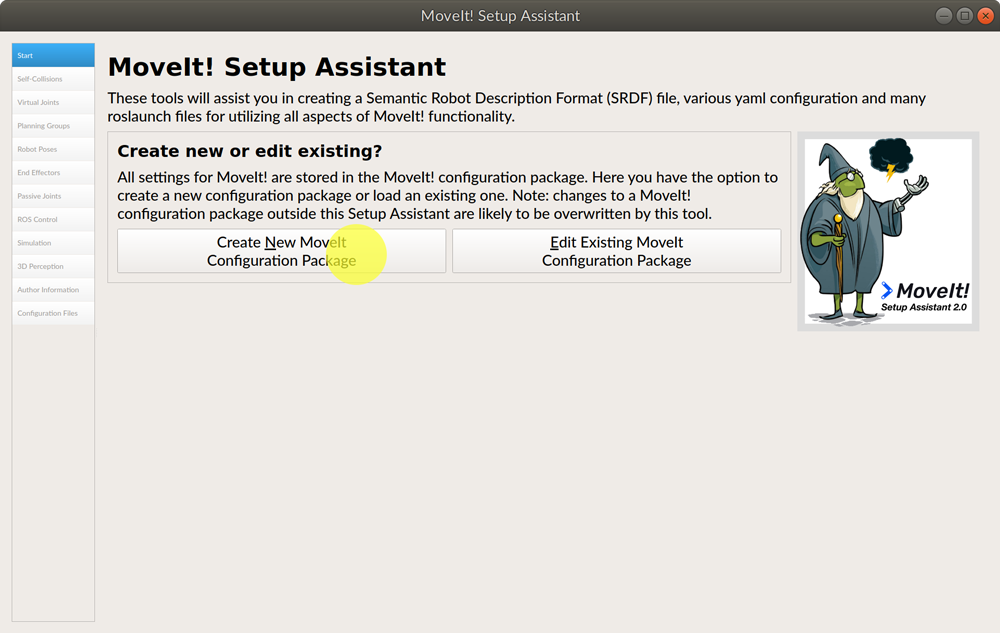Click Edit Existing MoveIt Configuration Package button
1000x633 pixels.
(x=616, y=251)
